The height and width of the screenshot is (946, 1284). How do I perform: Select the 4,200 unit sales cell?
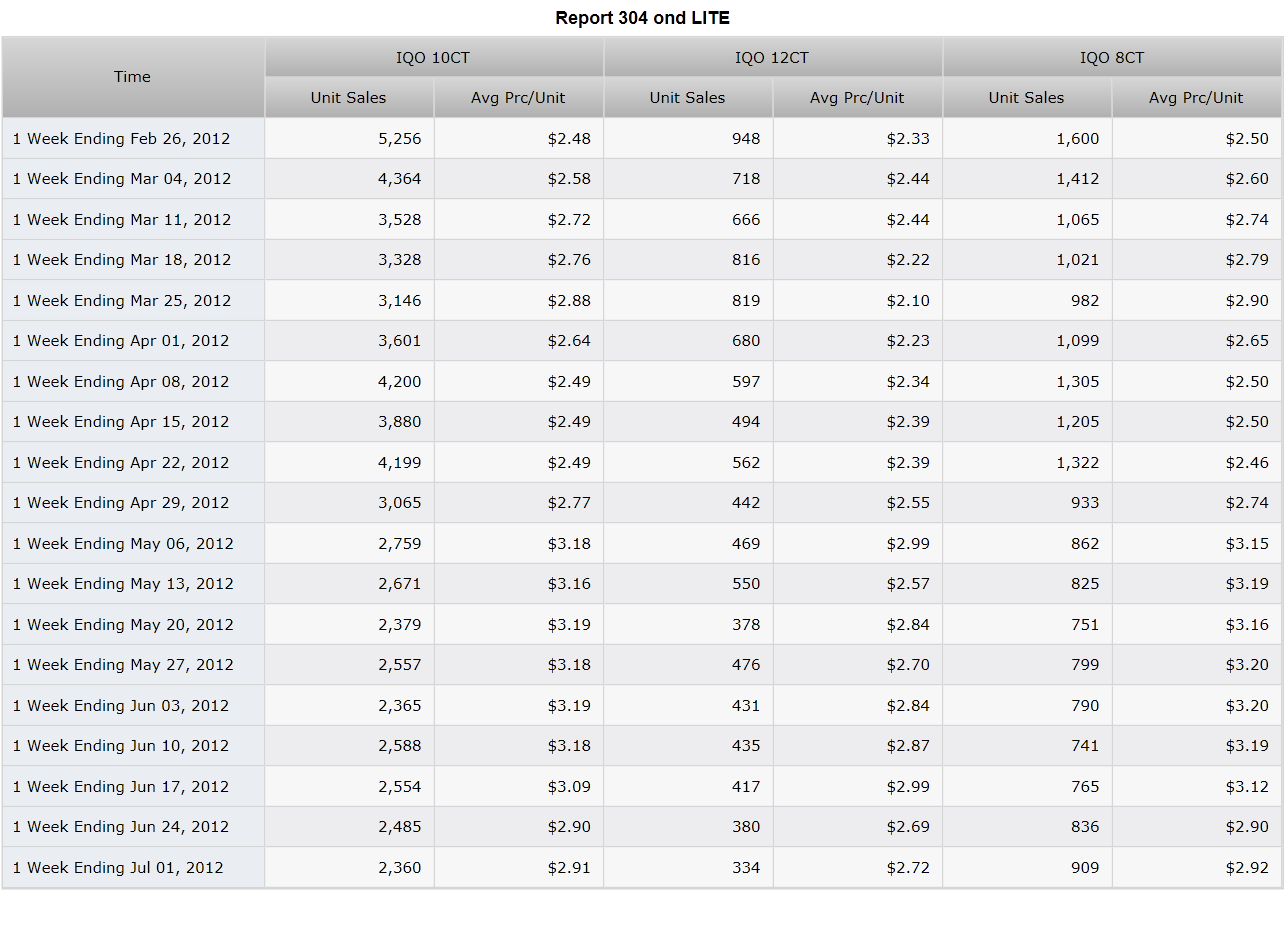point(349,382)
